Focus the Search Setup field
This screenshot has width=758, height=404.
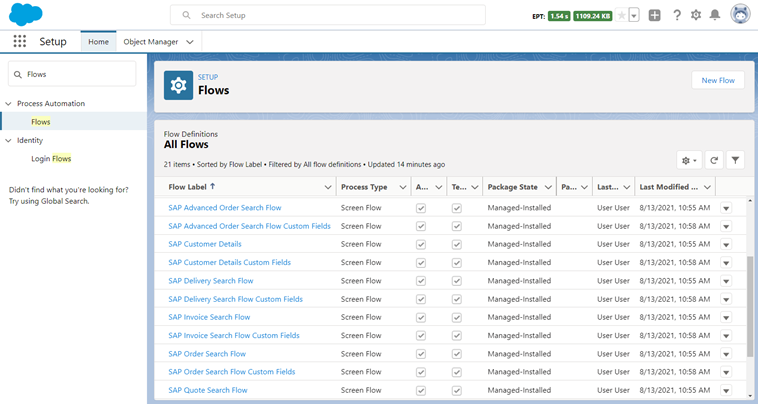click(x=328, y=15)
